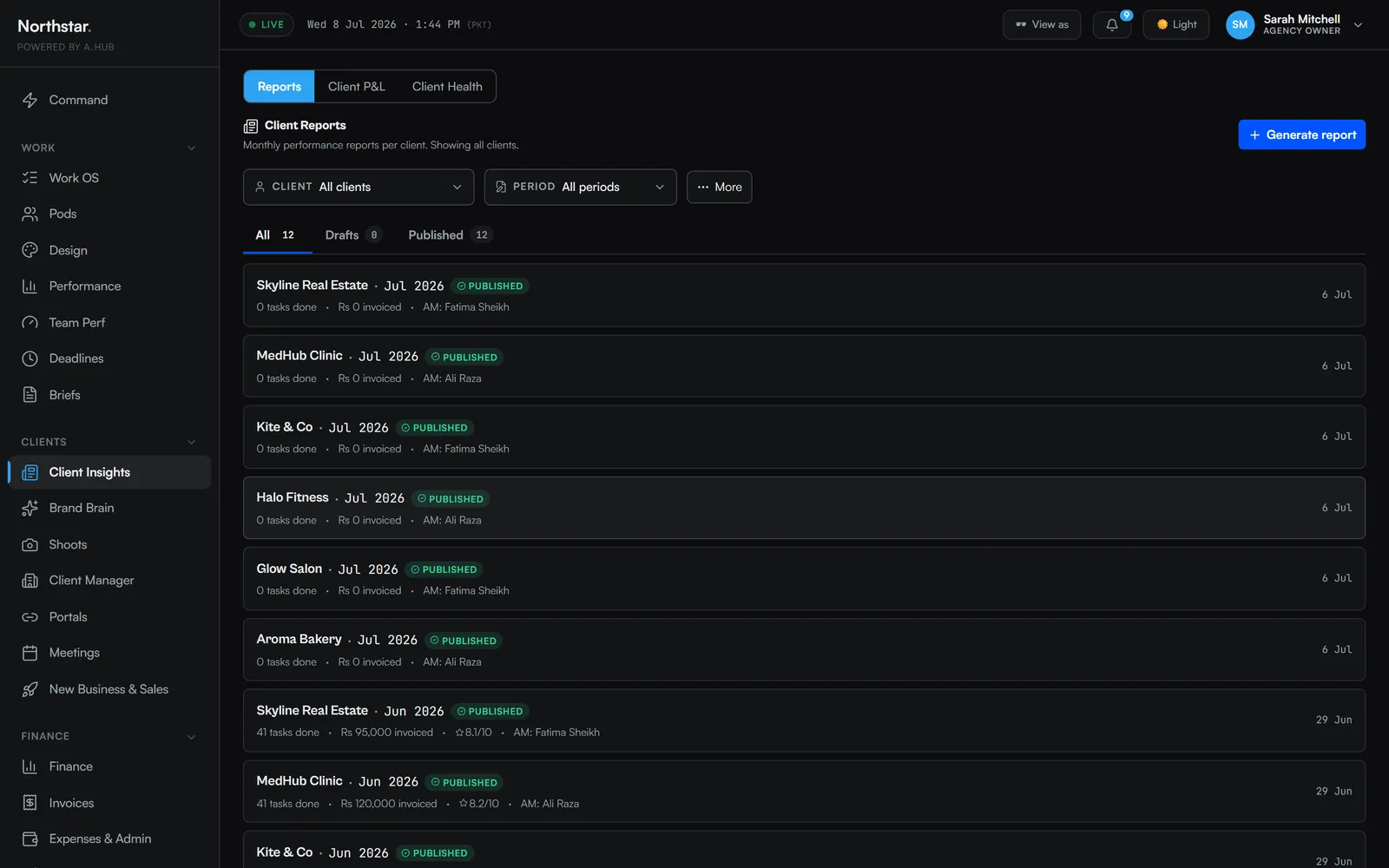Click Rs 95,000 invoiced text
The image size is (1389, 868).
387,733
